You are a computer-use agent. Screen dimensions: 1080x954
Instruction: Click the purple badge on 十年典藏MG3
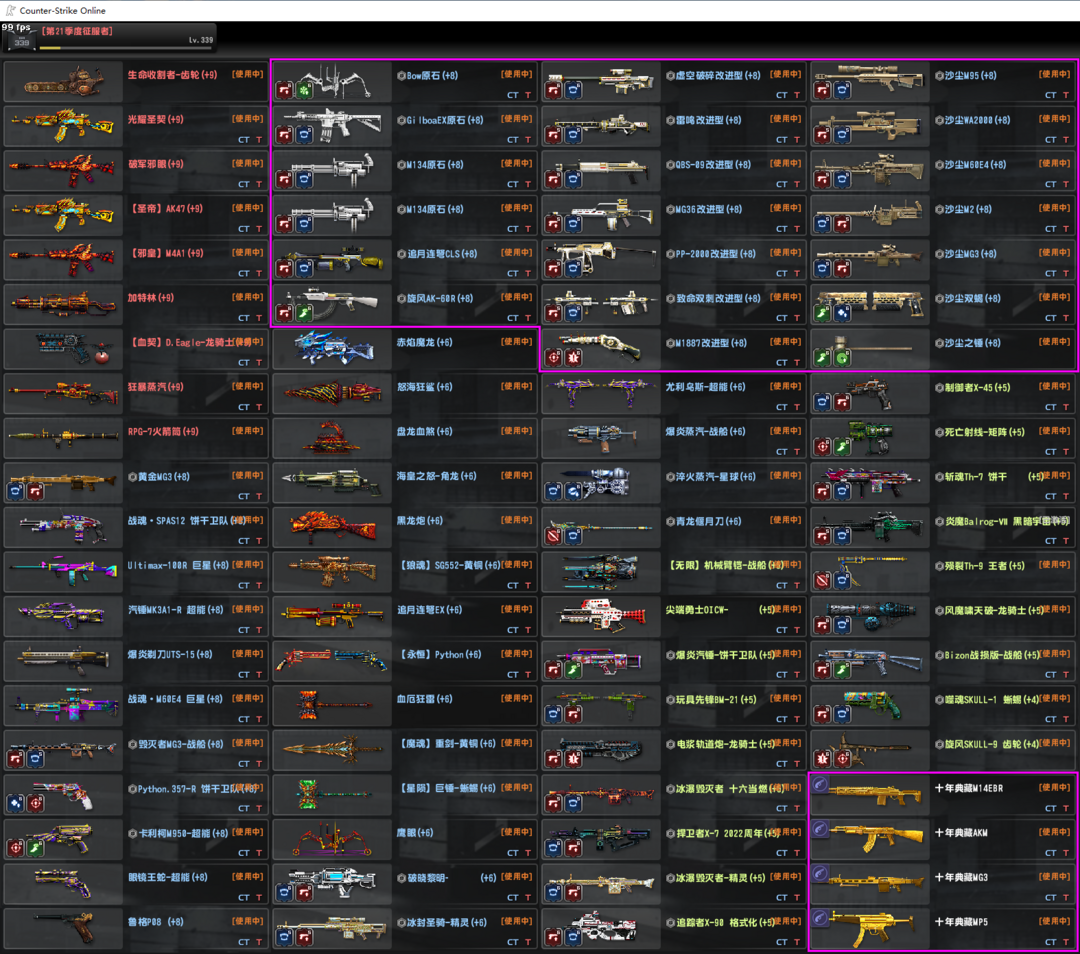click(820, 873)
